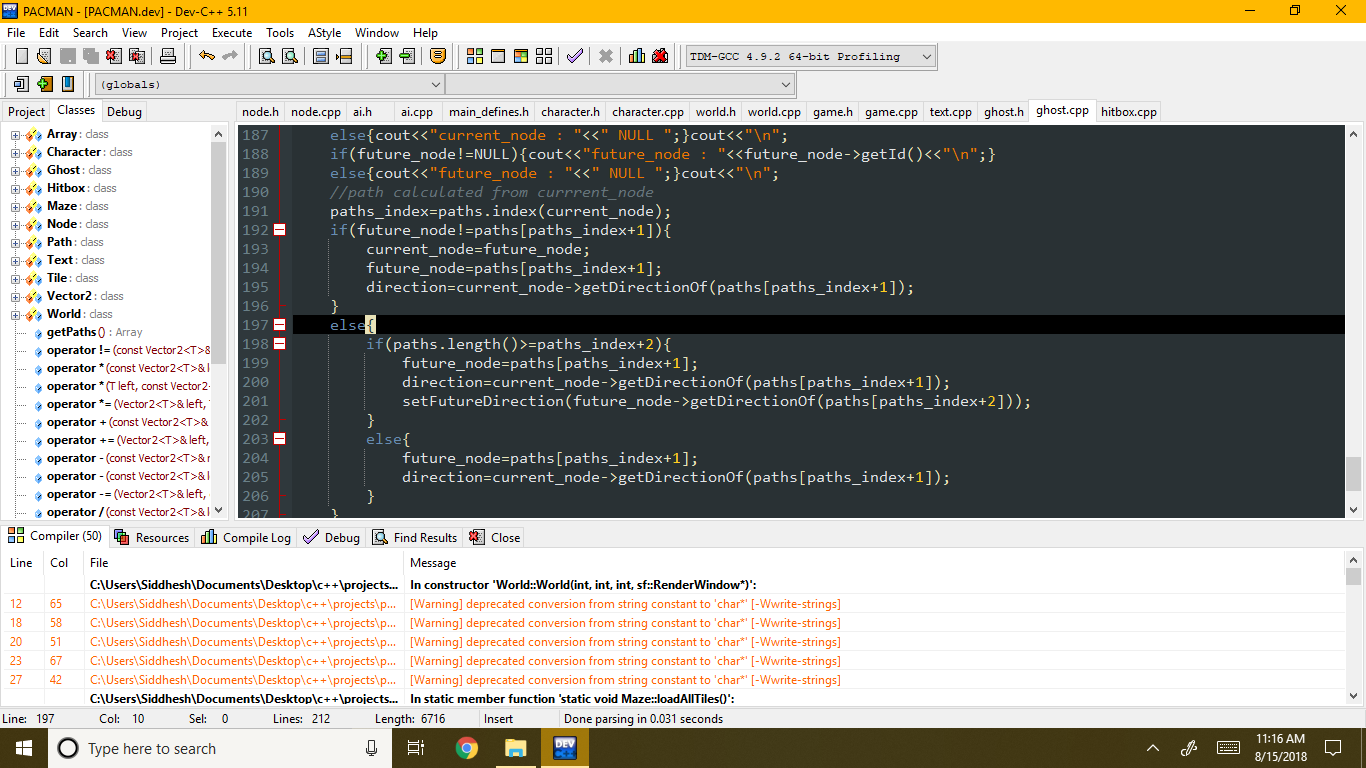The height and width of the screenshot is (768, 1366).
Task: Open the Compile Log bottom tab
Action: 246,537
